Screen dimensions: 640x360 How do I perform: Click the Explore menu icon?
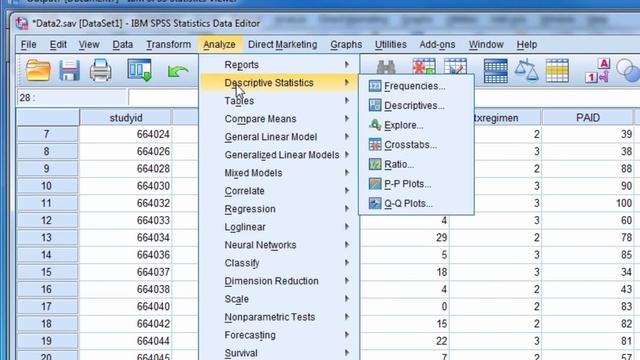375,125
